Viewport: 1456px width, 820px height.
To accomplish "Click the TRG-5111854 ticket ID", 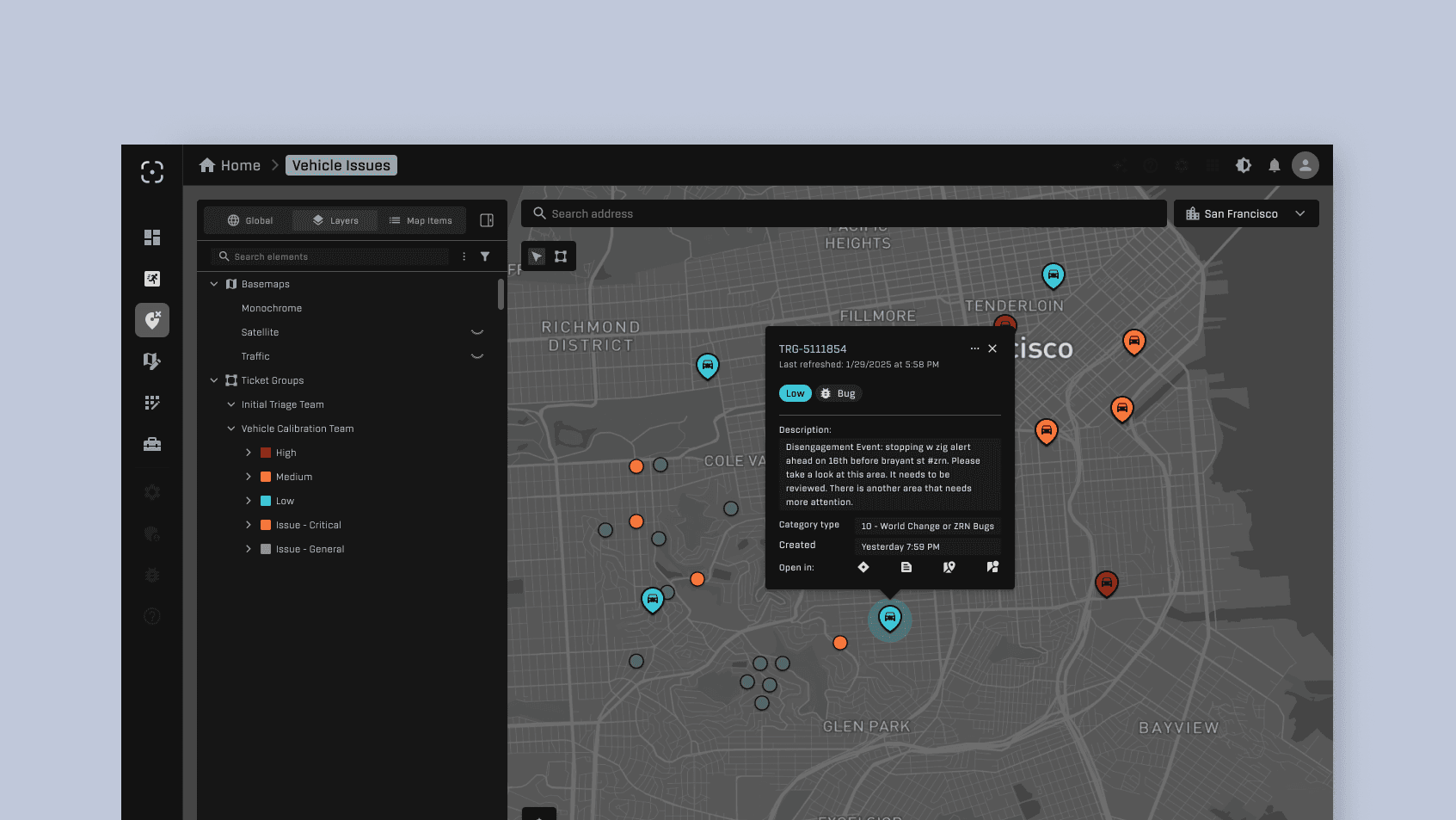I will pos(813,348).
